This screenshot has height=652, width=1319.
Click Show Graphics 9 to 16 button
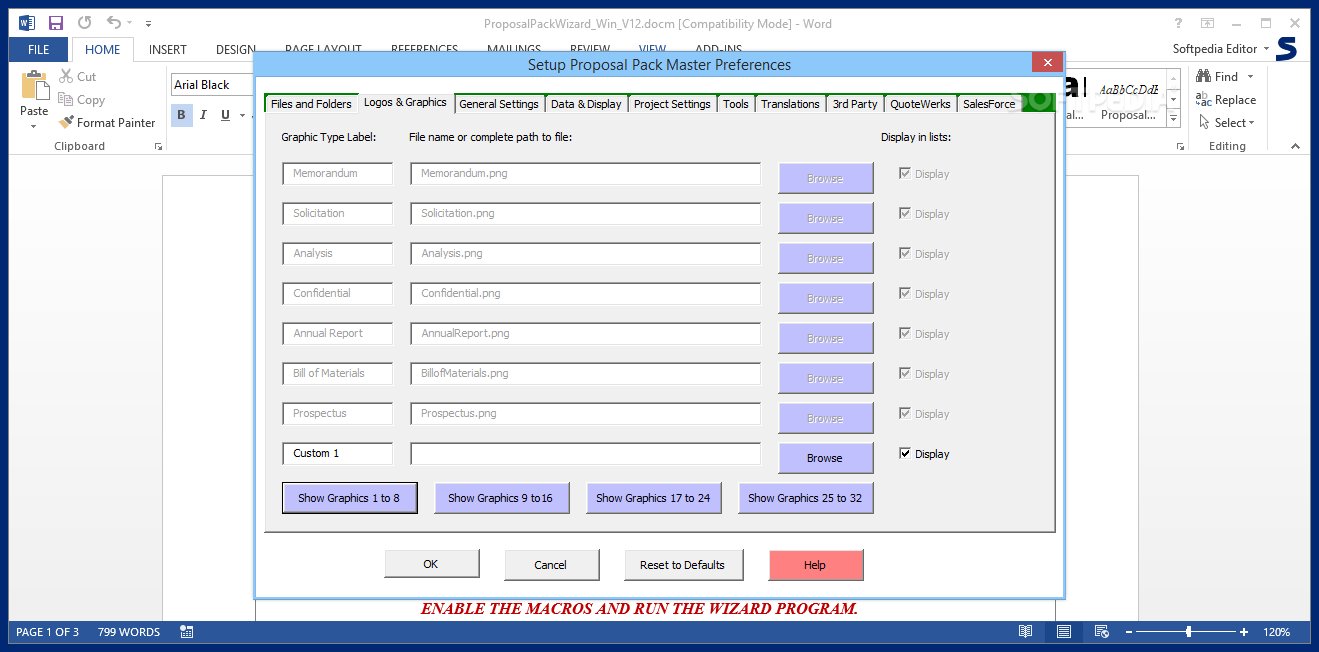click(x=501, y=498)
